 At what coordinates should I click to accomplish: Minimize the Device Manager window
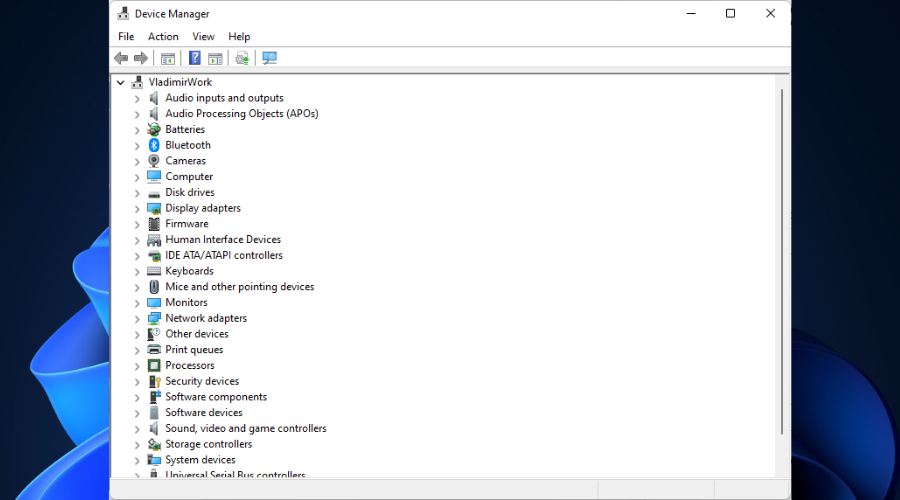click(x=691, y=13)
